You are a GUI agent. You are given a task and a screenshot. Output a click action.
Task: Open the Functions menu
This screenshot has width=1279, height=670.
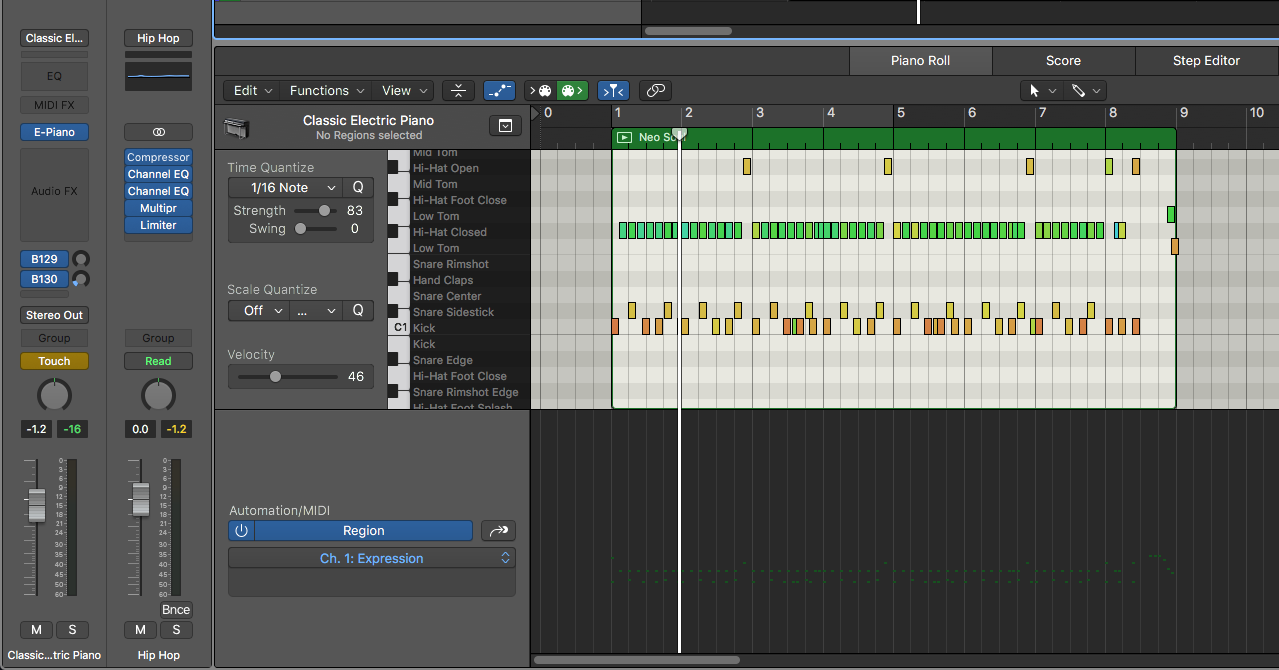pyautogui.click(x=327, y=90)
